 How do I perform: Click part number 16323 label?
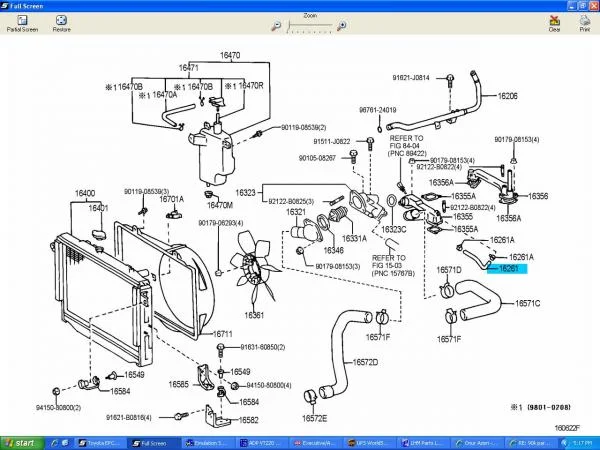[245, 192]
